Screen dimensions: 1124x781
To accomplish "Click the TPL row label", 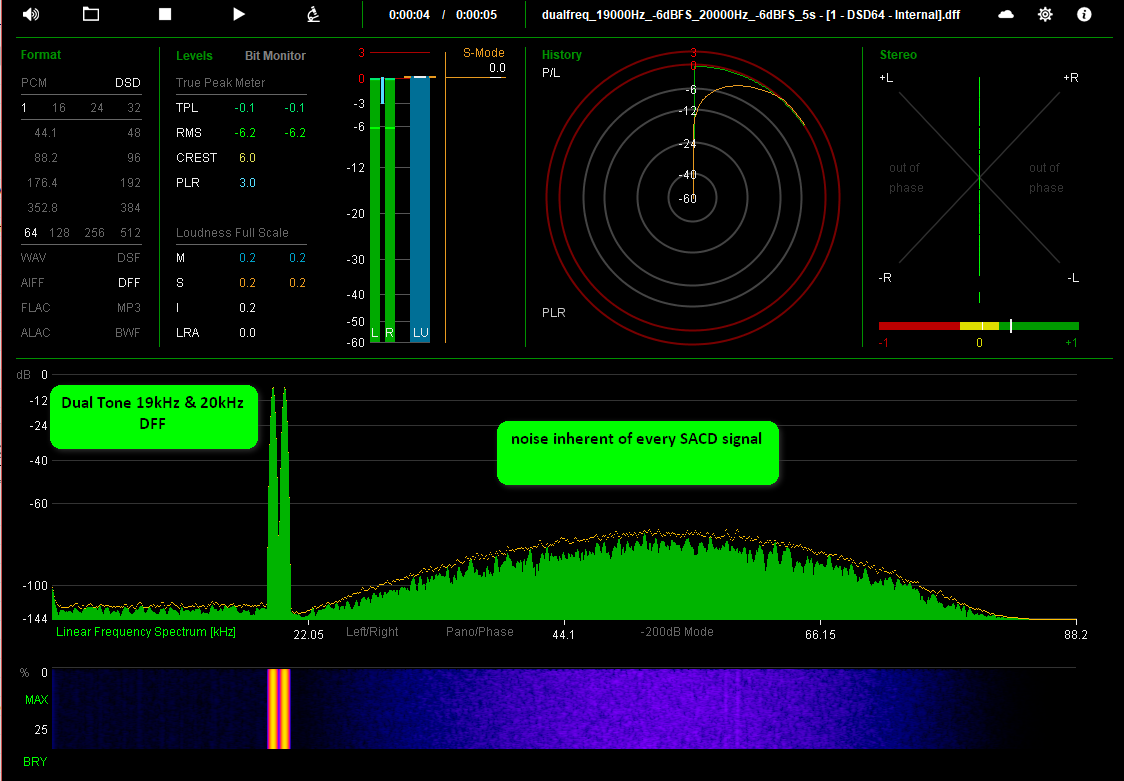I will [x=187, y=107].
